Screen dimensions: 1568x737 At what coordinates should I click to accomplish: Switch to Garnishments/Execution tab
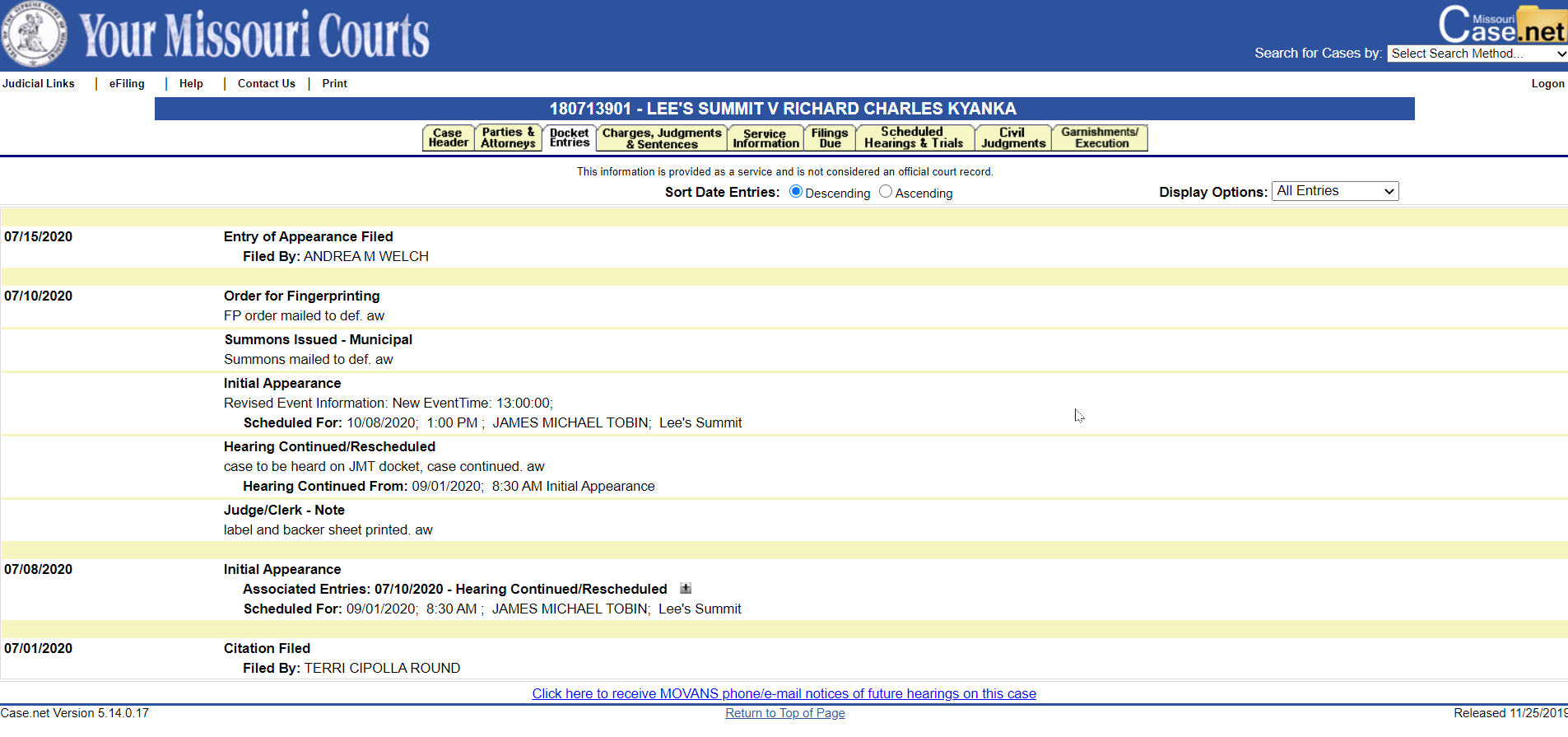click(x=1100, y=138)
